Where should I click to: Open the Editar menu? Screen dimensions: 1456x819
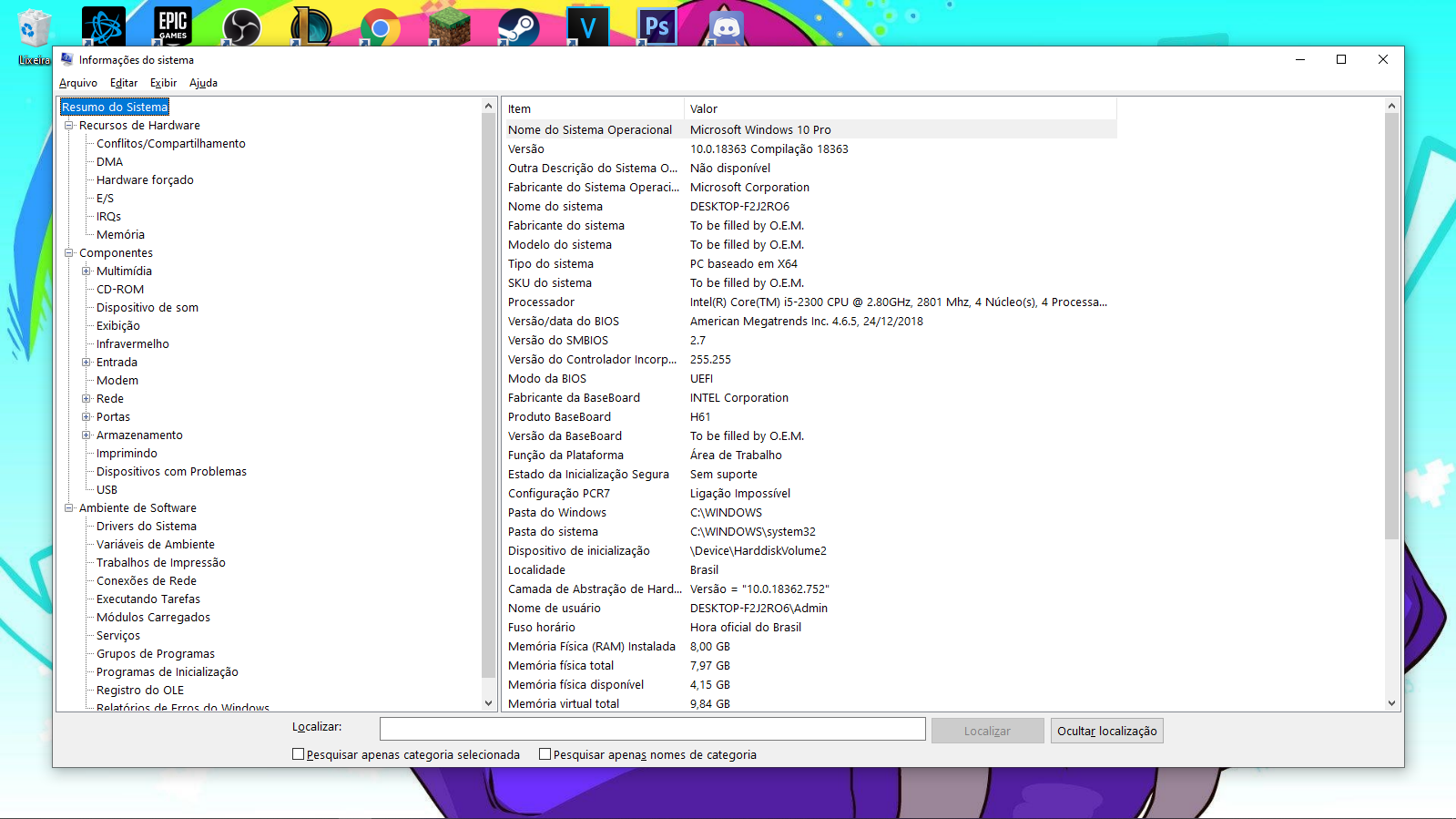pyautogui.click(x=124, y=83)
